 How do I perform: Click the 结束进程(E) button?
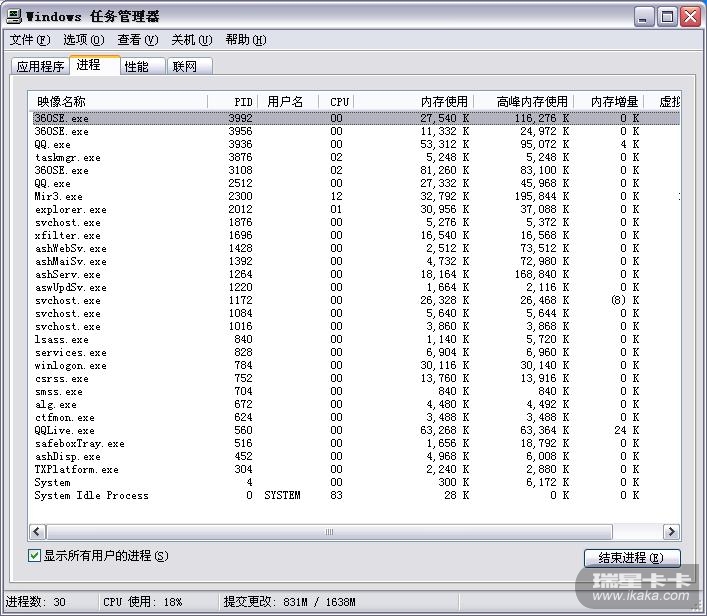pyautogui.click(x=632, y=558)
